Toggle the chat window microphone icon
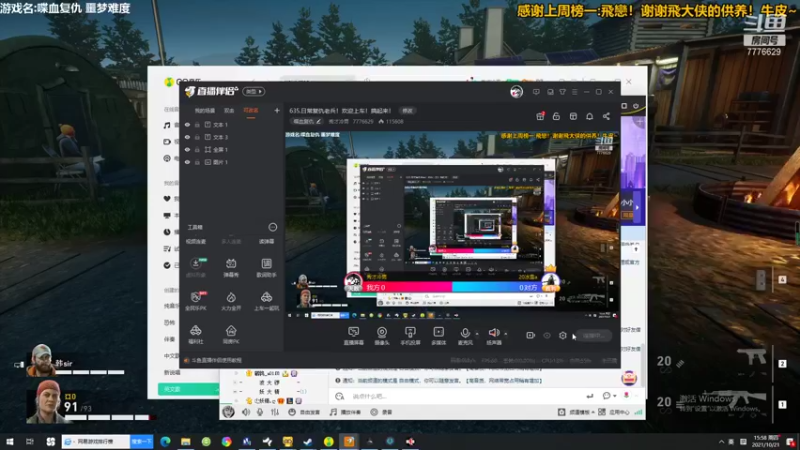This screenshot has height=450, width=800. tap(260, 412)
